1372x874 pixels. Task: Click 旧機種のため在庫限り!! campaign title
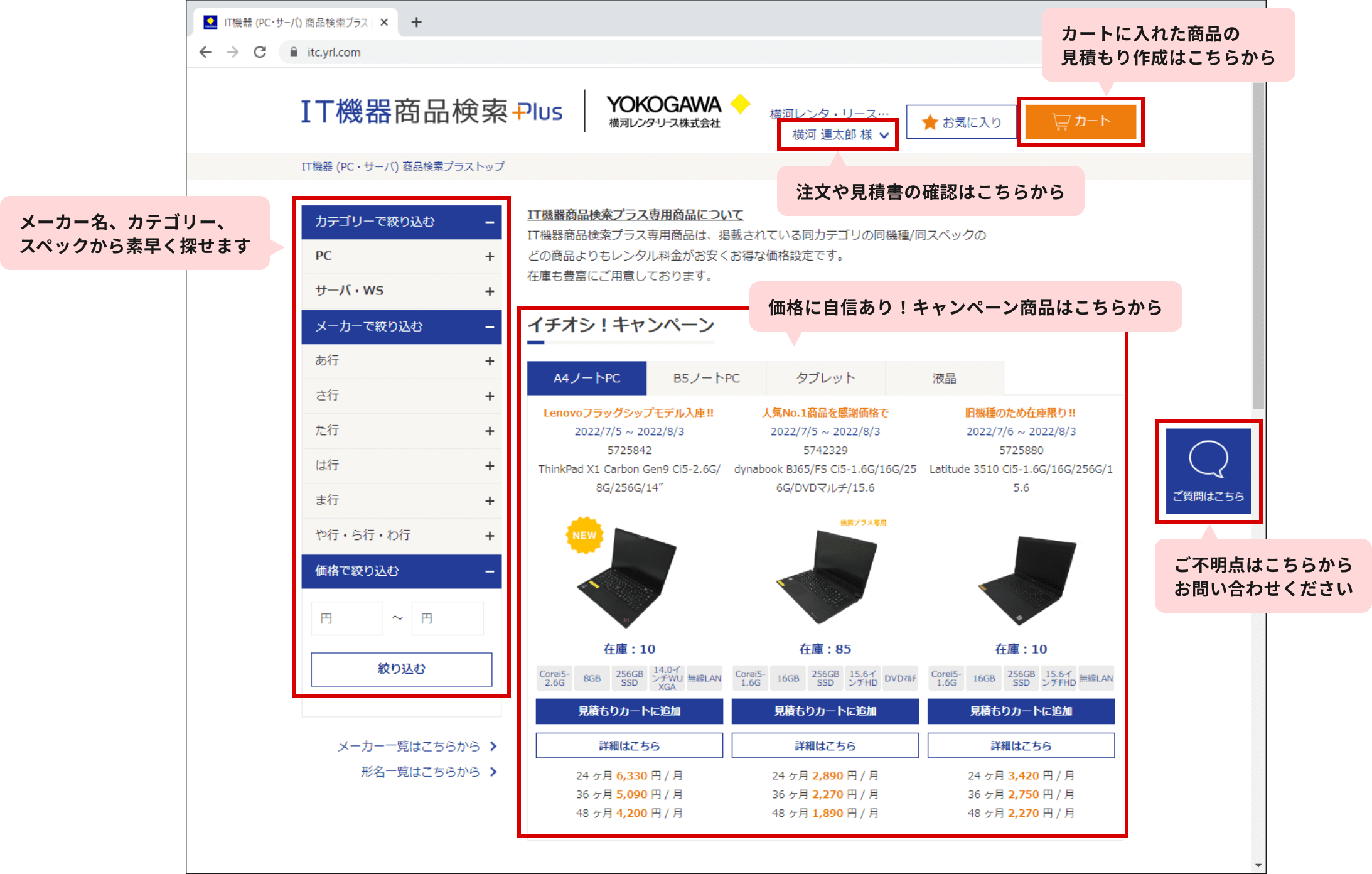(x=1021, y=413)
